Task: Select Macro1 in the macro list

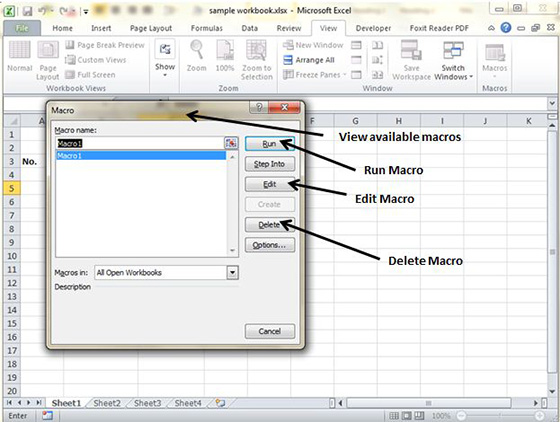Action: (141, 156)
